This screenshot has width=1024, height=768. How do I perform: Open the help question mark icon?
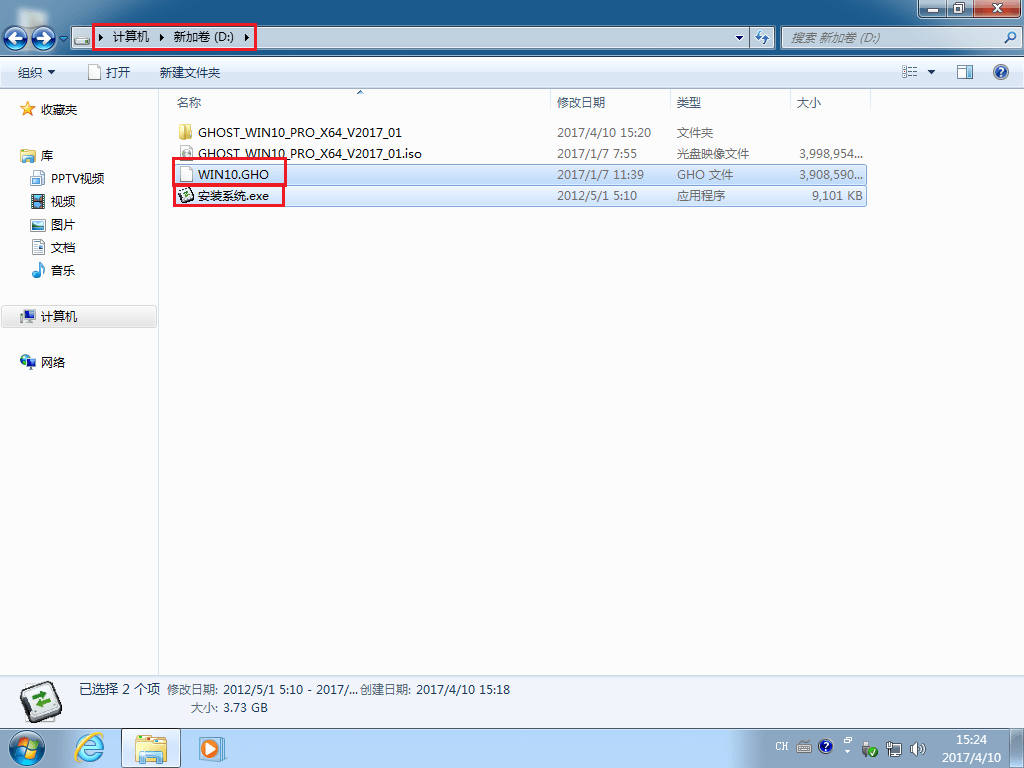[x=1000, y=72]
